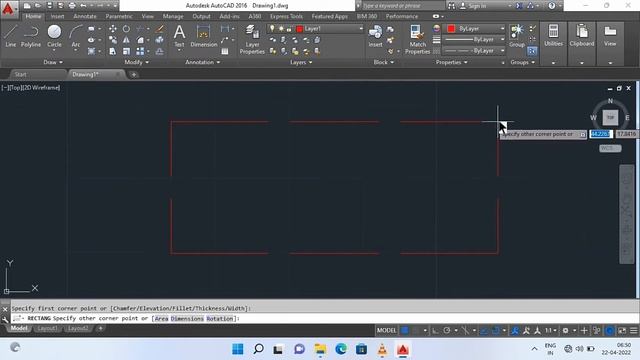Open the lineweight ByLayer dropdown
The width and height of the screenshot is (640, 360).
474,40
